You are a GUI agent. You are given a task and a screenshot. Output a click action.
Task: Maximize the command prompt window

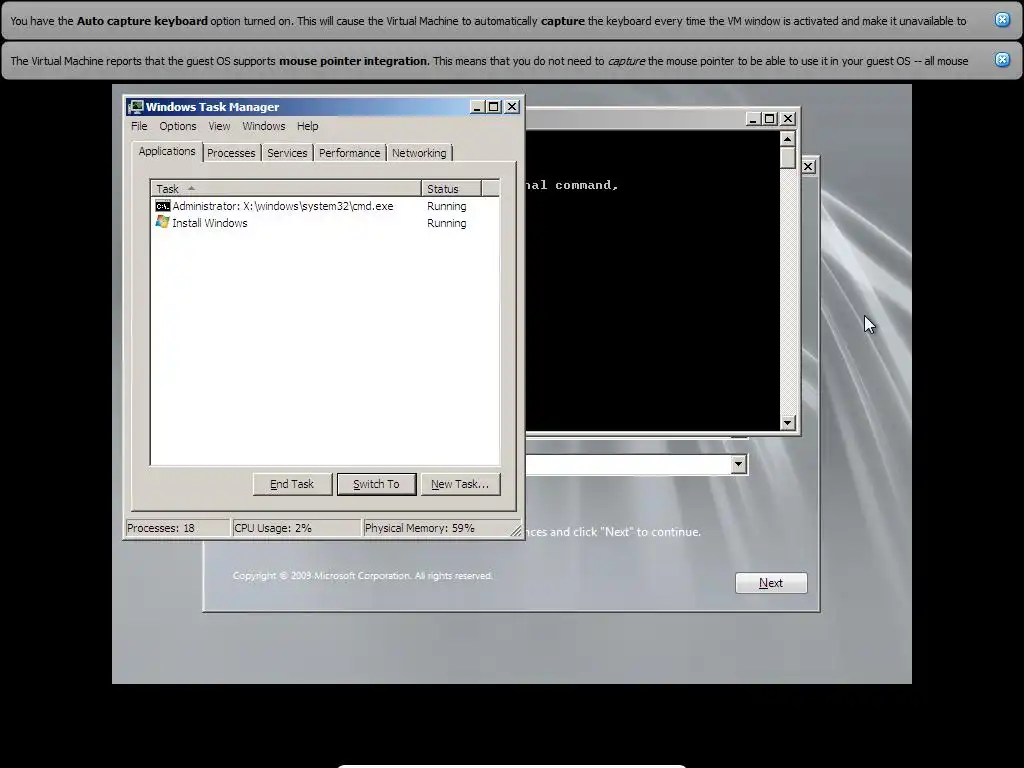770,118
